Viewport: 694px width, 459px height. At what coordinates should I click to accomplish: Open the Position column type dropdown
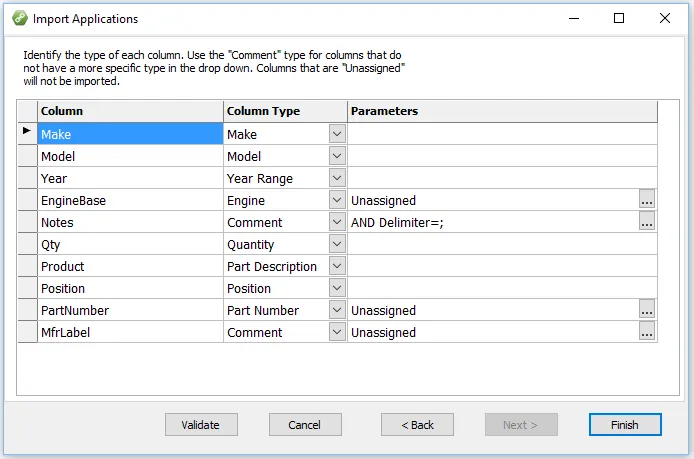[x=337, y=289]
